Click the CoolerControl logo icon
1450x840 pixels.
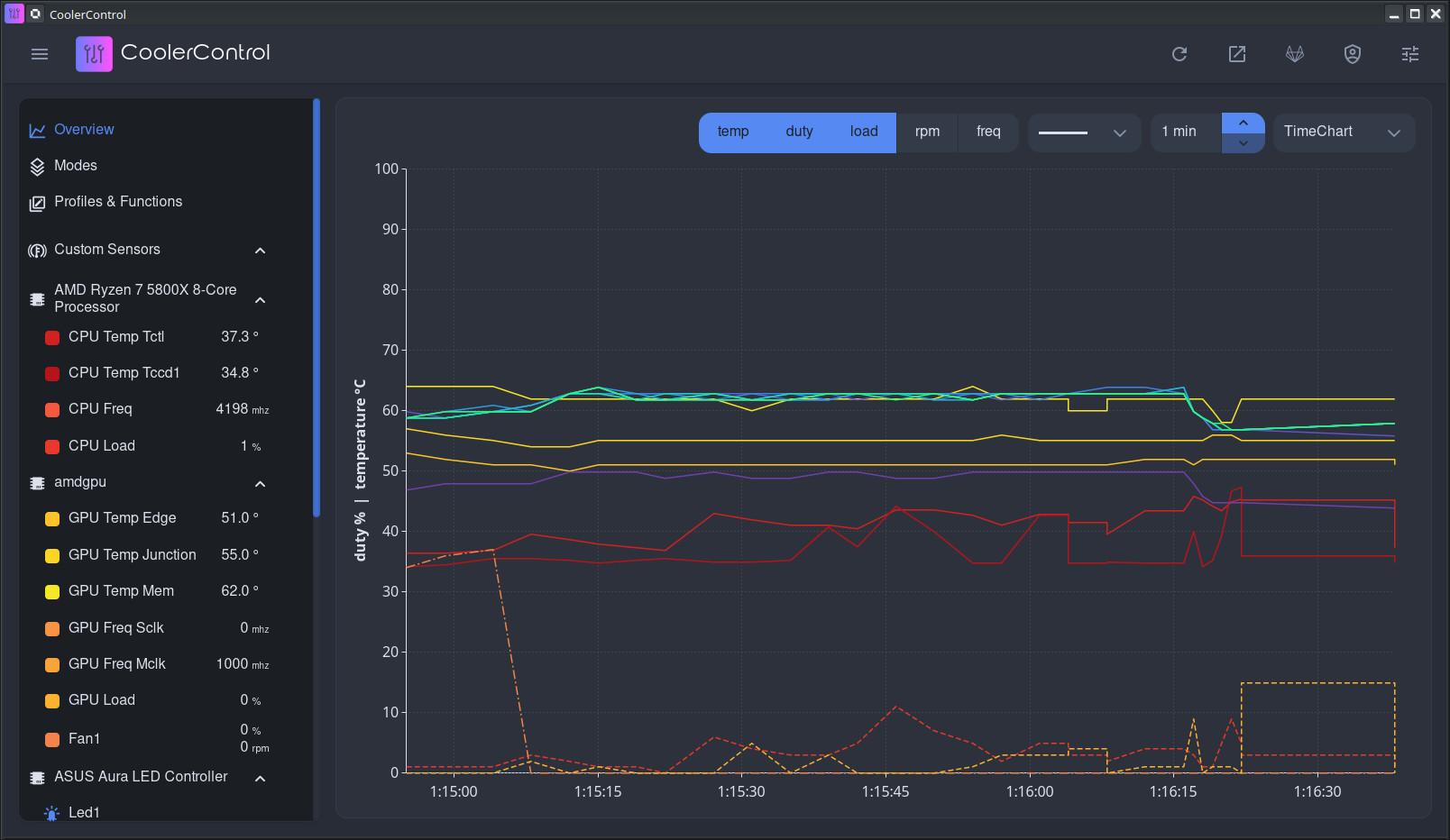point(94,54)
